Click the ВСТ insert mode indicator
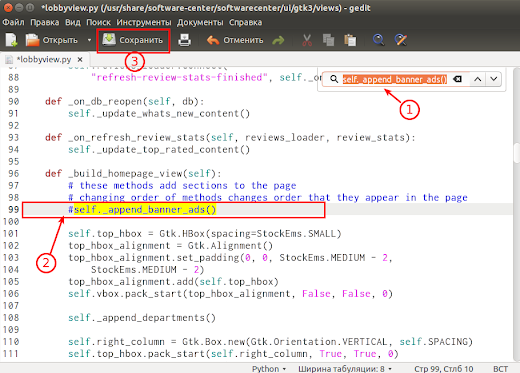 [x=500, y=369]
